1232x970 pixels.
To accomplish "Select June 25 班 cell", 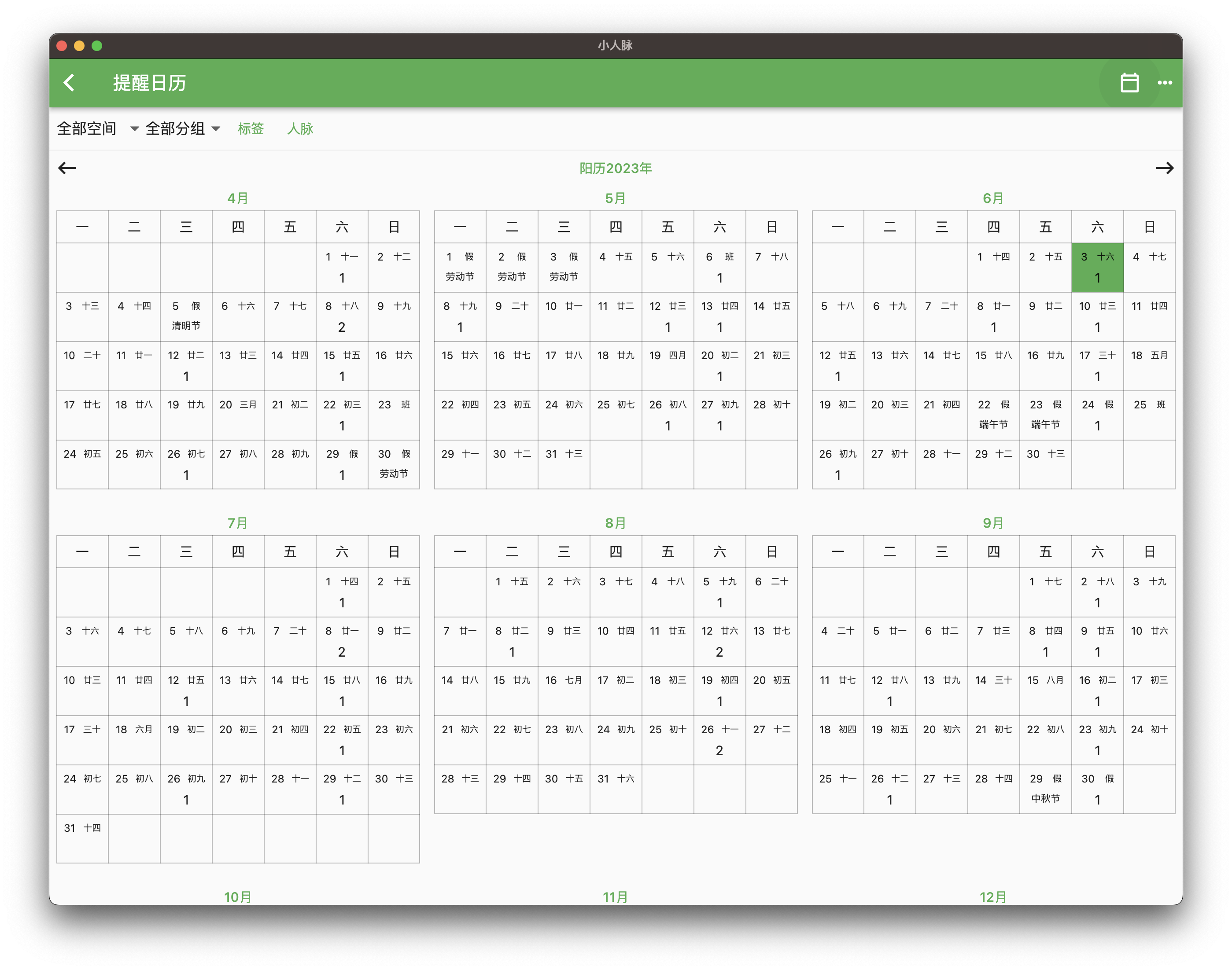I will point(1149,416).
